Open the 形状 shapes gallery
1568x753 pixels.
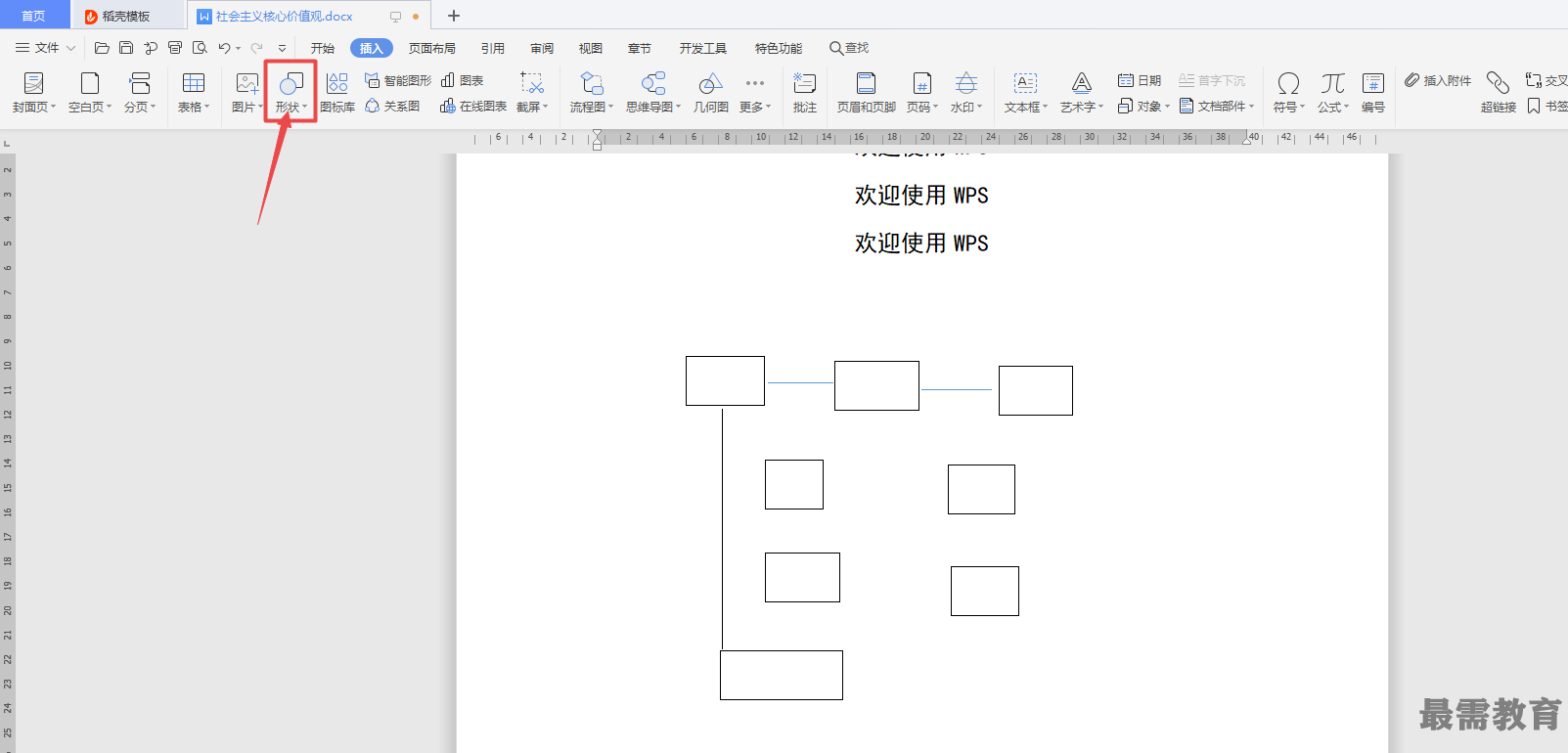coord(291,93)
